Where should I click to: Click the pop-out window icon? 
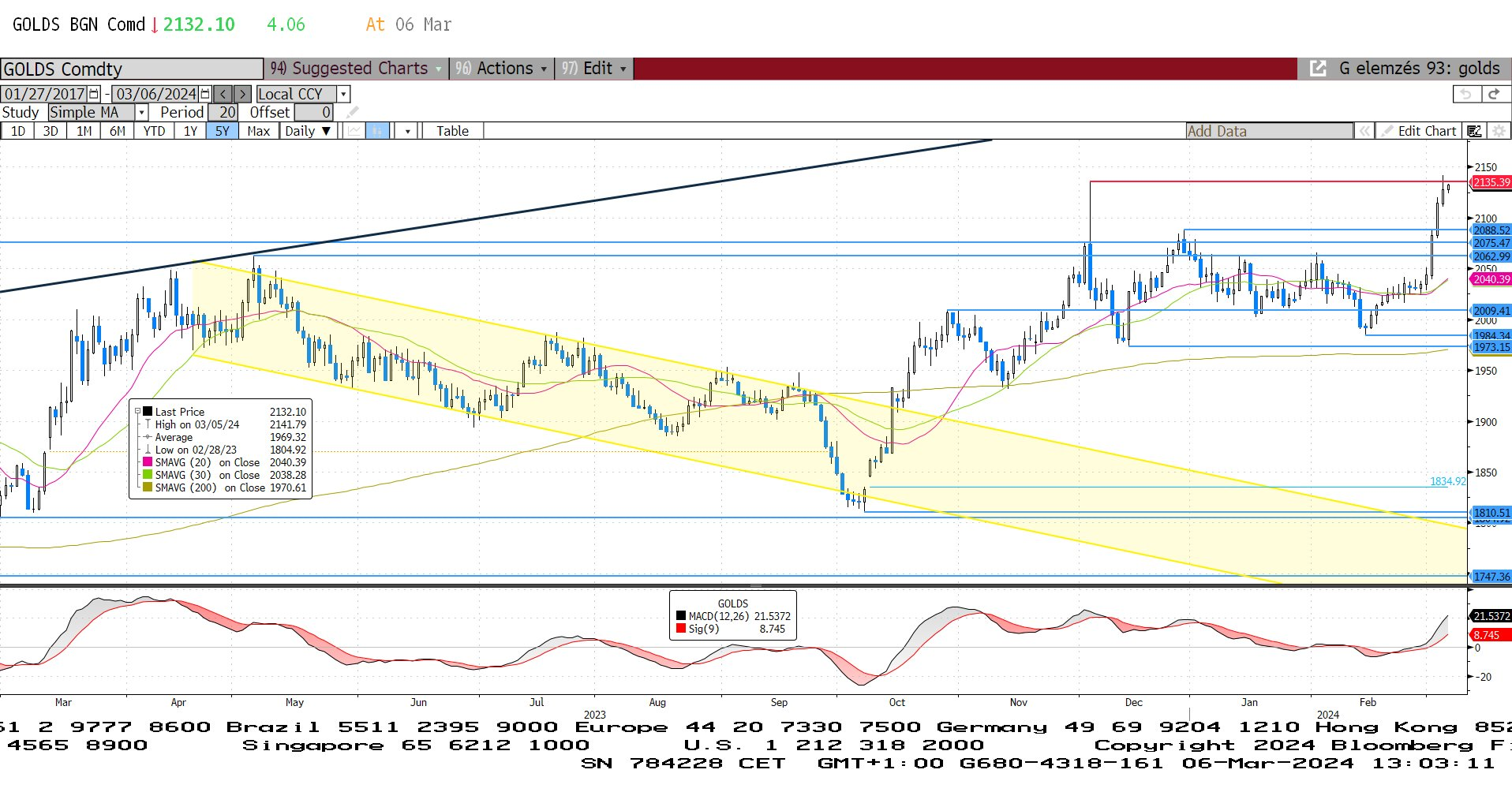(x=1318, y=69)
